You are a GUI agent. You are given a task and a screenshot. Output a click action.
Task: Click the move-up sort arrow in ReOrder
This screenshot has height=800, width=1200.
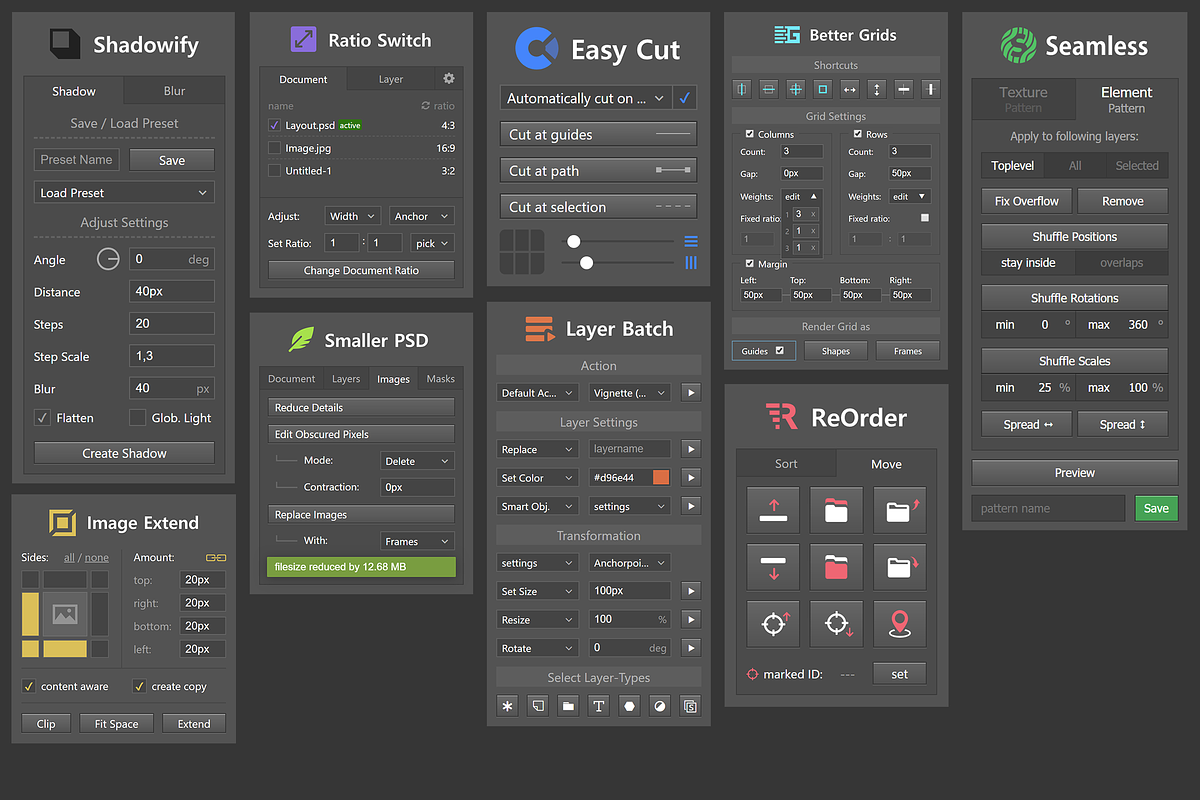click(x=773, y=510)
